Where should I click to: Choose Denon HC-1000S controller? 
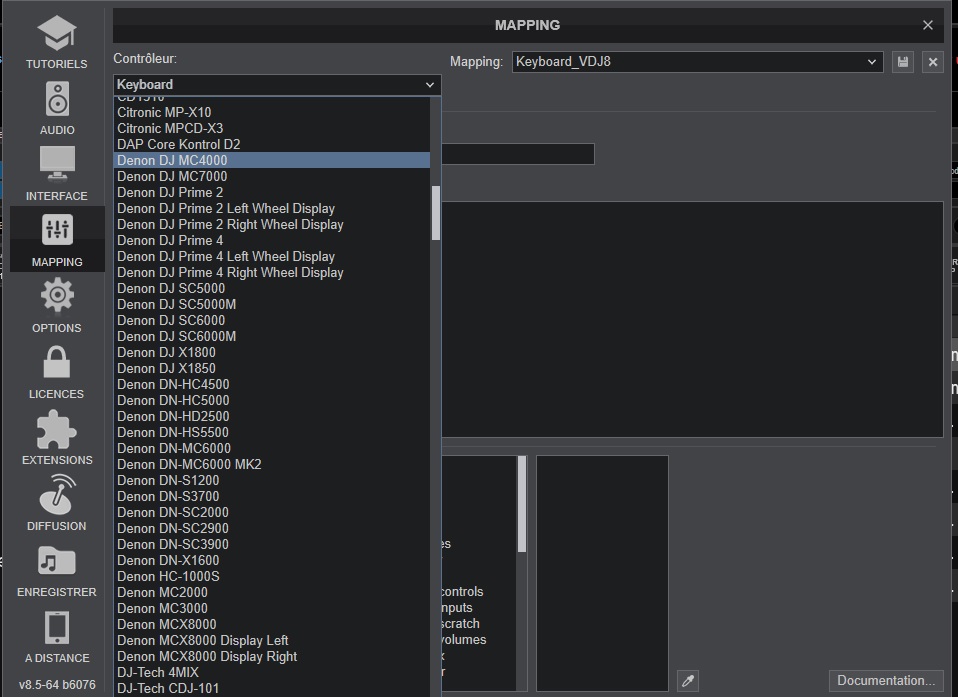(x=272, y=577)
